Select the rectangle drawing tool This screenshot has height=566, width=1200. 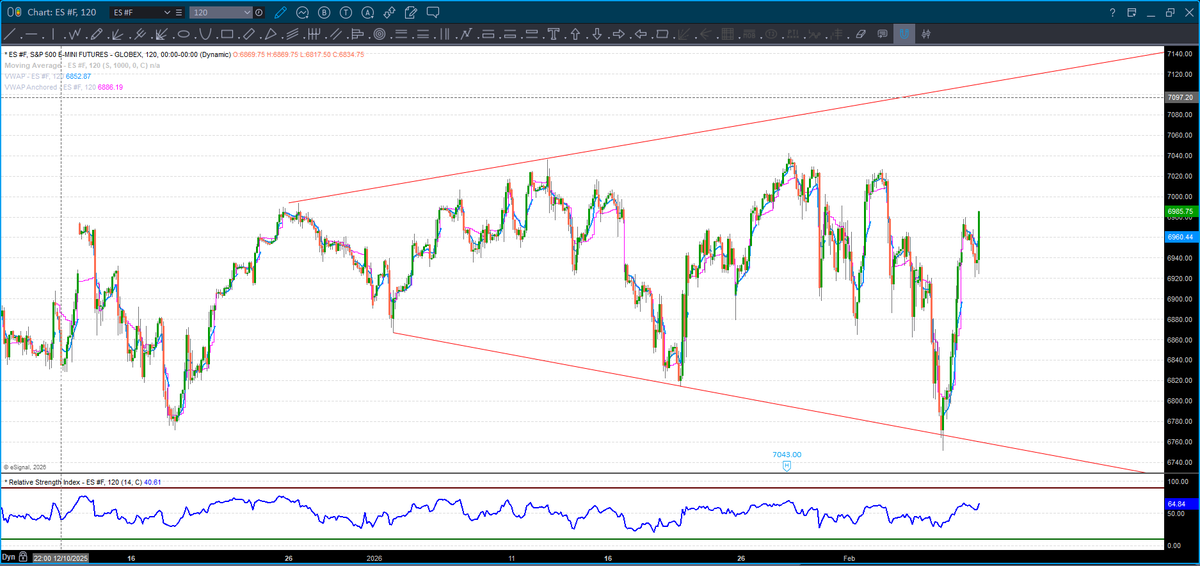227,34
